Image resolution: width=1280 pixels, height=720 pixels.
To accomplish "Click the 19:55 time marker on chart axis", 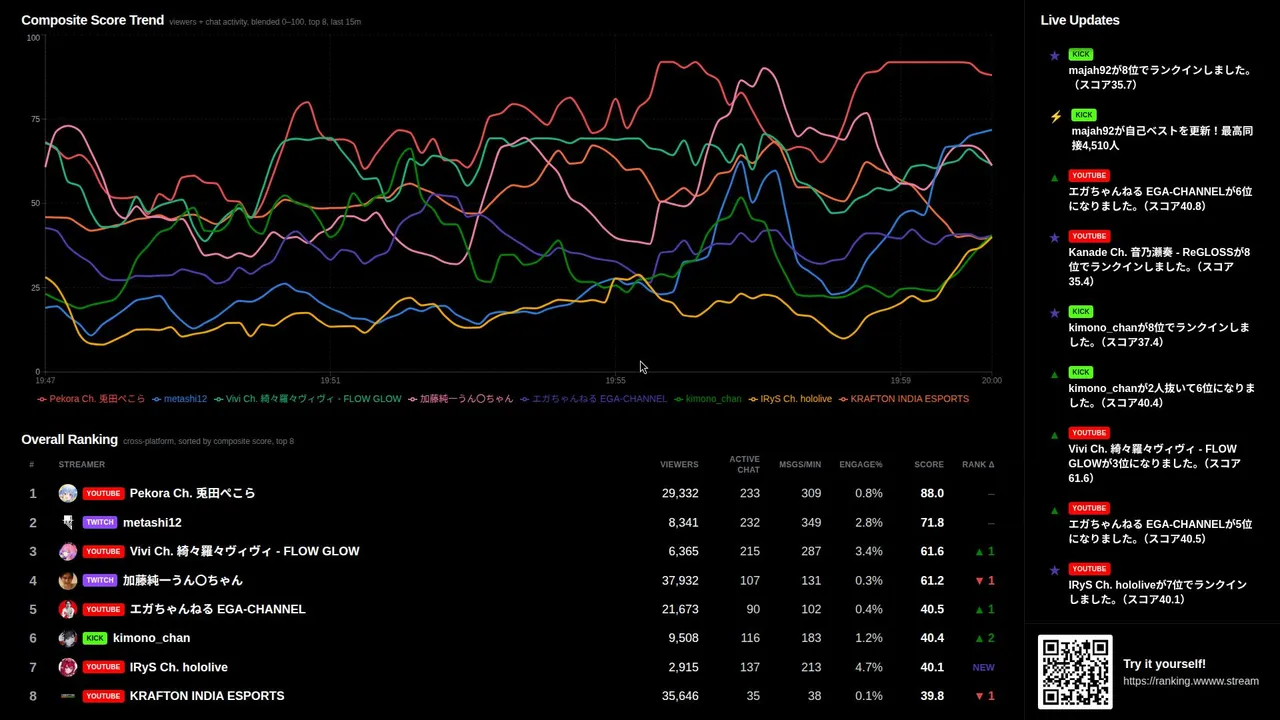I will (616, 380).
